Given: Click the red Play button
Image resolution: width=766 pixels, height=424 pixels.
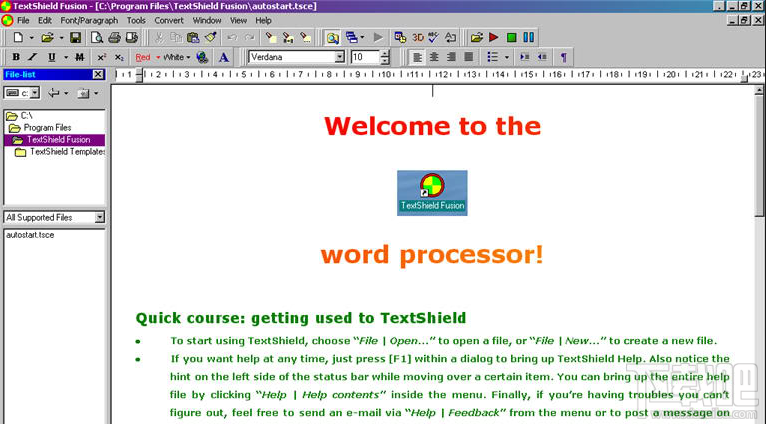Looking at the screenshot, I should click(493, 38).
